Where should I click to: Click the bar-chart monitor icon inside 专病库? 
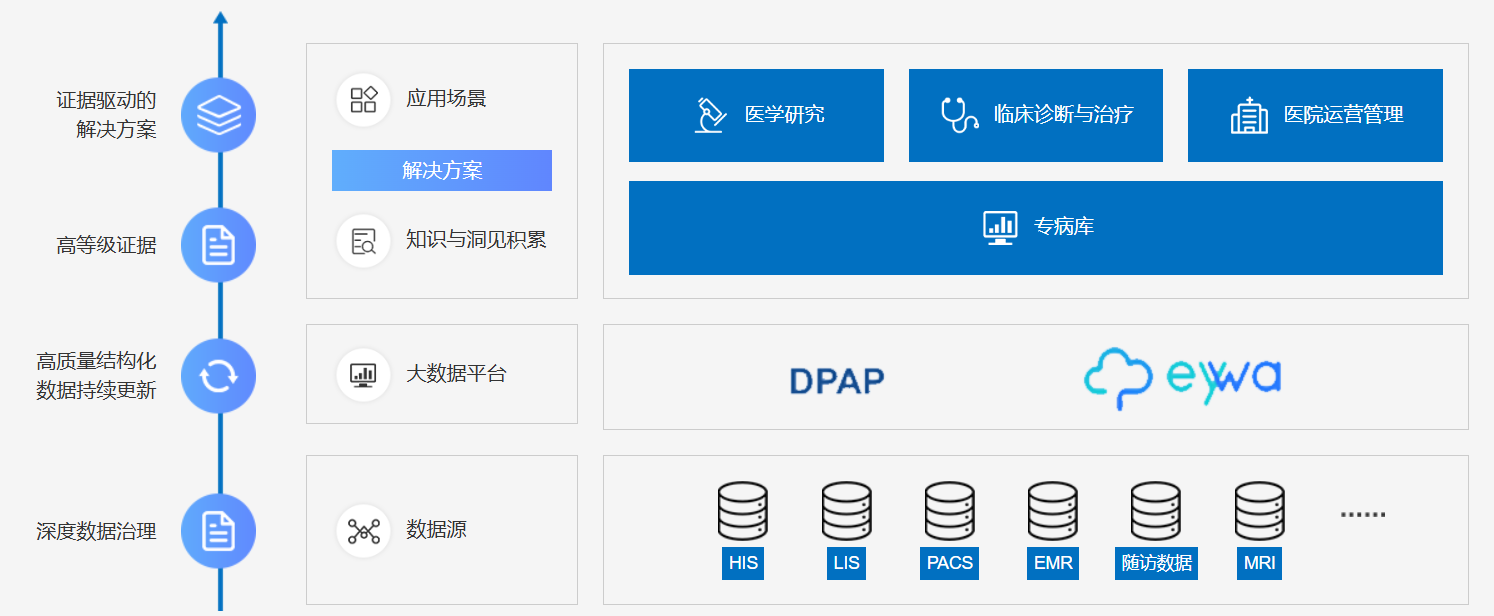998,227
